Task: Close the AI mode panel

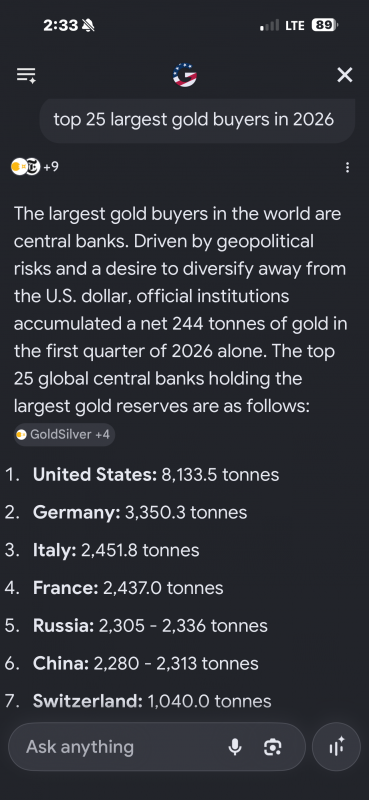Action: [345, 76]
